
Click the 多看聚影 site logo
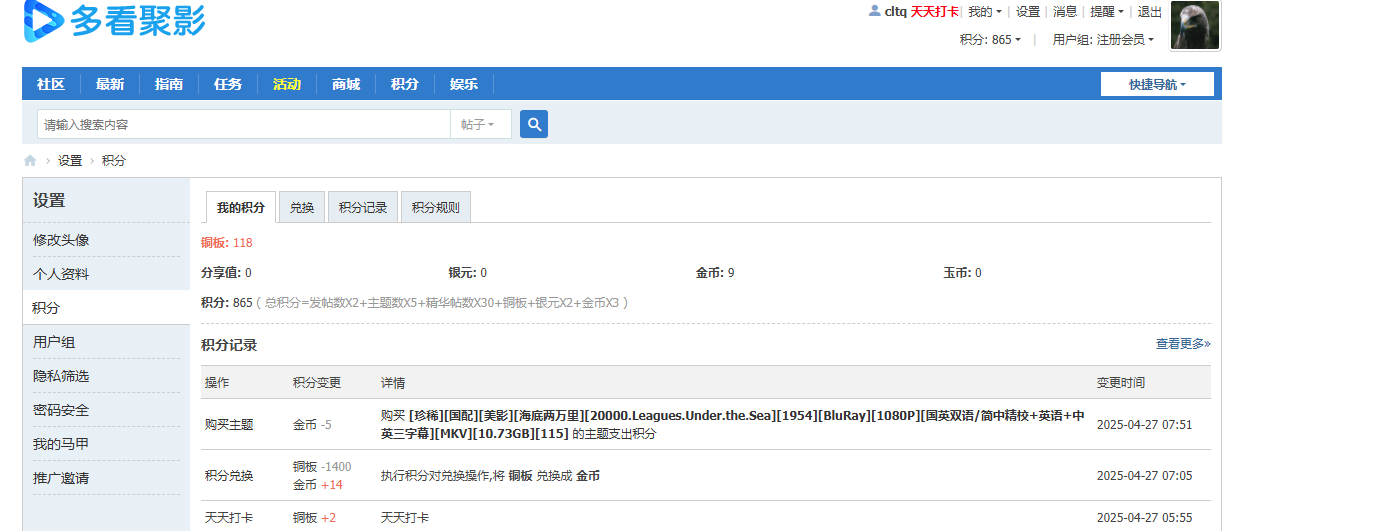coord(114,20)
